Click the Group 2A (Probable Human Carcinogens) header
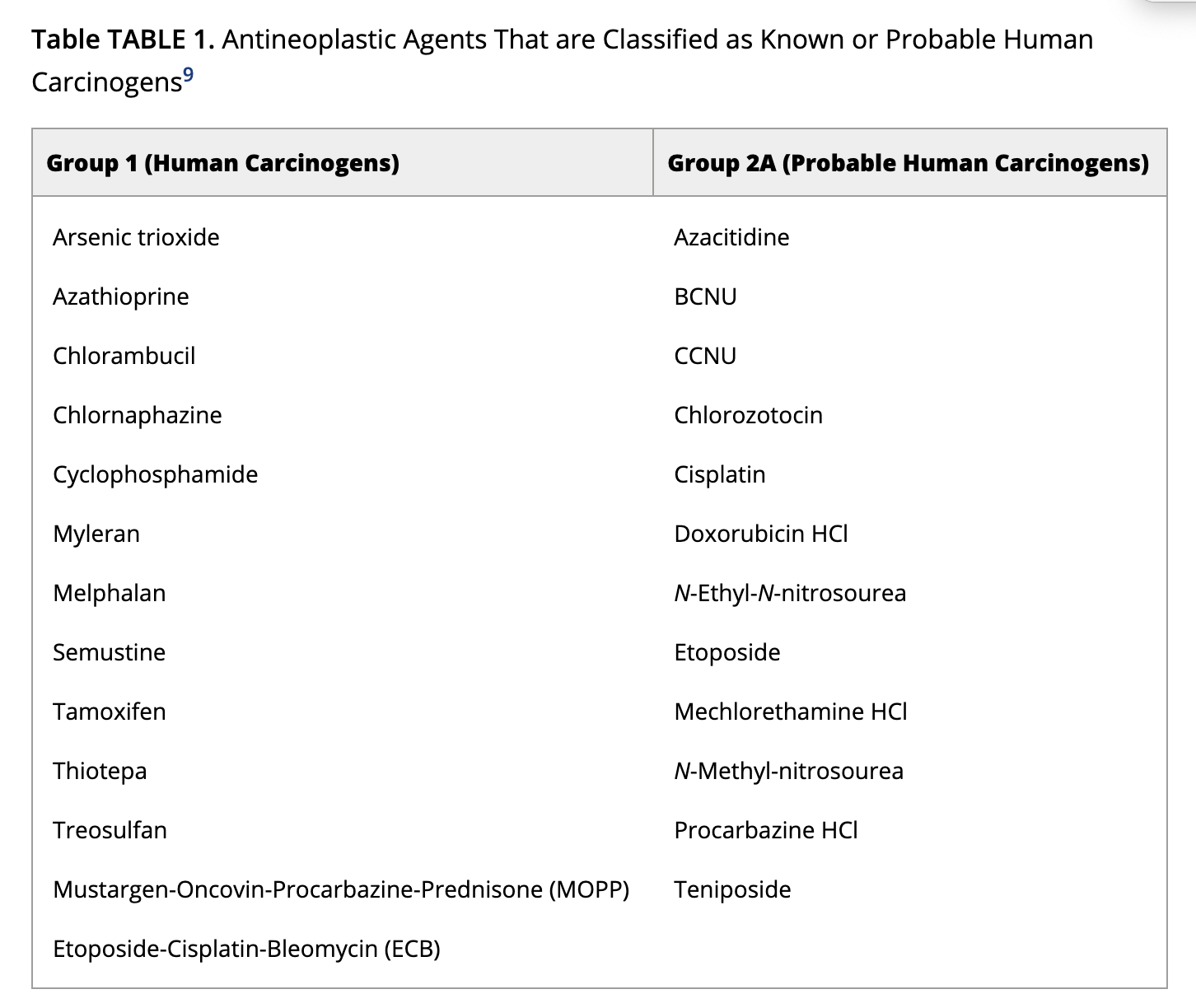 click(x=908, y=163)
